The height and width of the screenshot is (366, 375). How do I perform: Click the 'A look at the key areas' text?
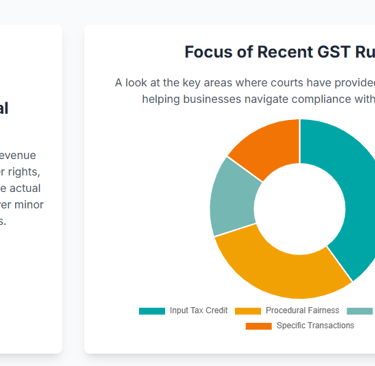click(x=245, y=83)
